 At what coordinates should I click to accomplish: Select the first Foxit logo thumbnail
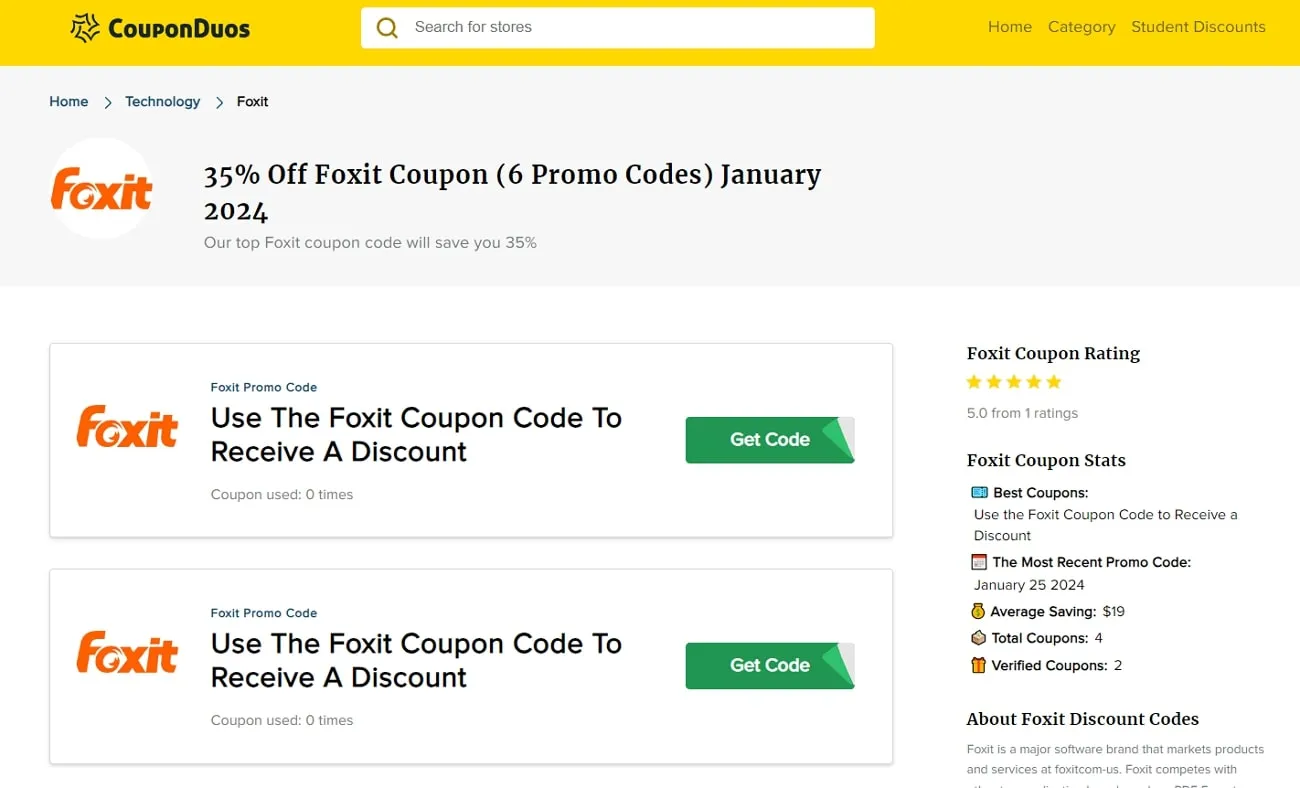[x=127, y=428]
